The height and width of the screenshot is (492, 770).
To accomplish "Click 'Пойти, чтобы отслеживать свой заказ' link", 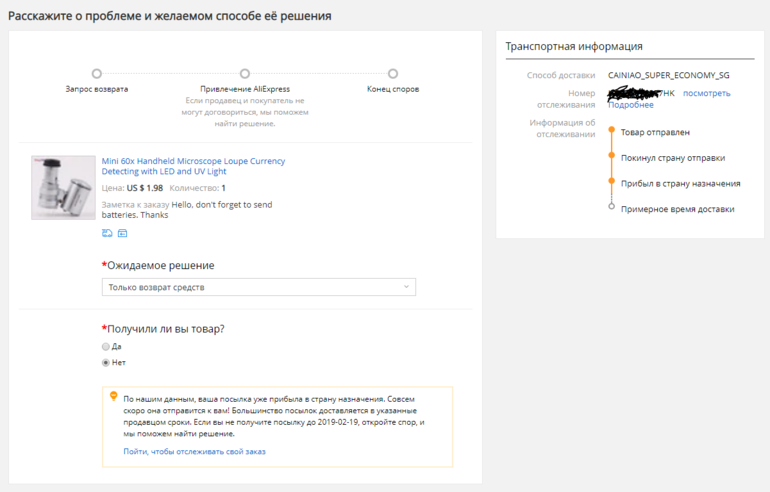I will tap(194, 451).
